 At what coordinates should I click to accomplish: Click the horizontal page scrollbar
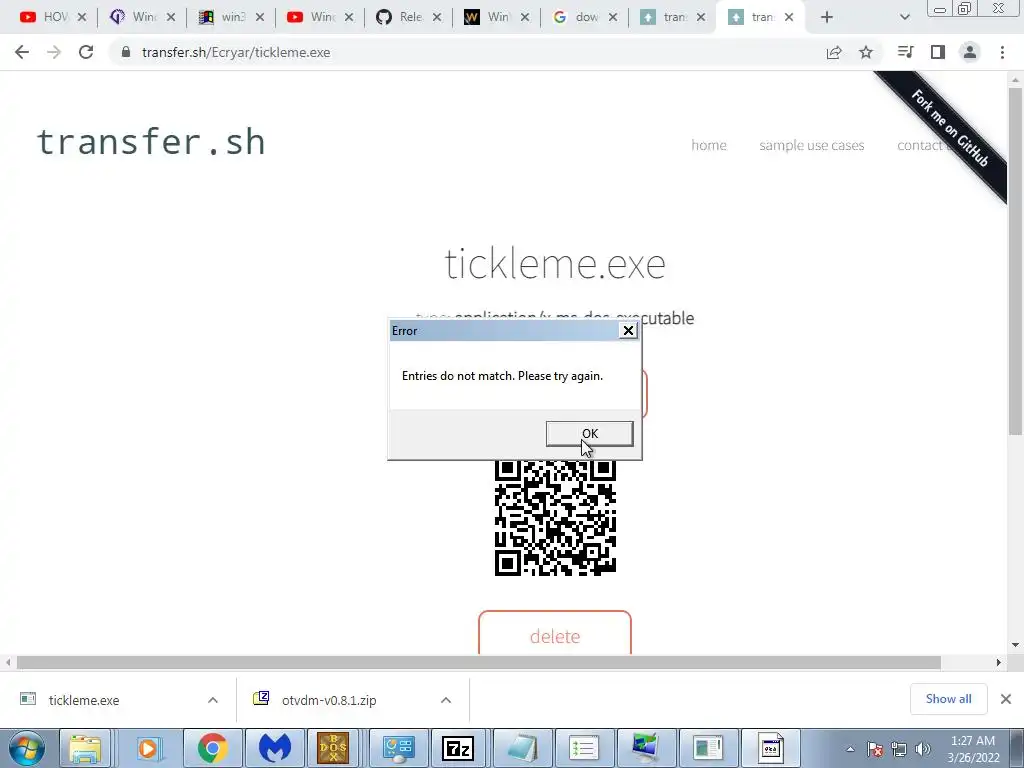(x=479, y=662)
